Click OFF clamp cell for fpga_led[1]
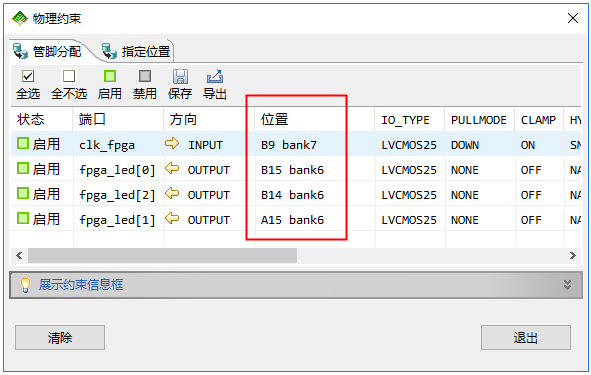The width and height of the screenshot is (591, 375). tap(539, 219)
